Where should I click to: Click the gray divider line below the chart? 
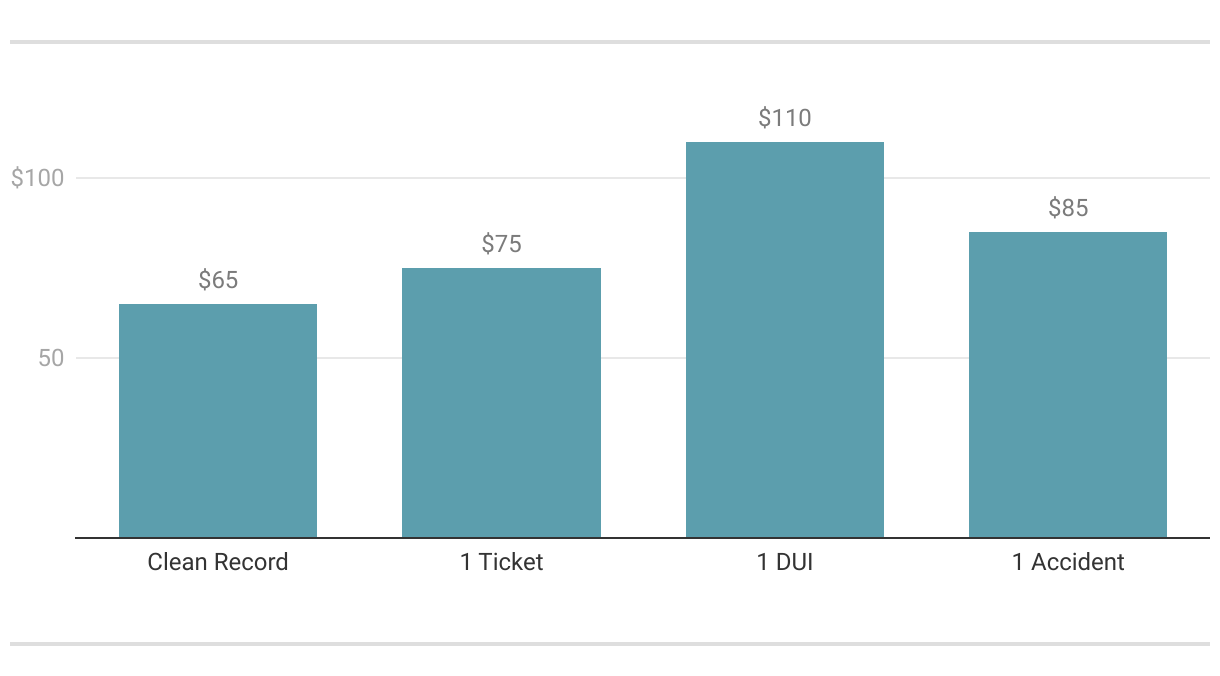pyautogui.click(x=610, y=644)
